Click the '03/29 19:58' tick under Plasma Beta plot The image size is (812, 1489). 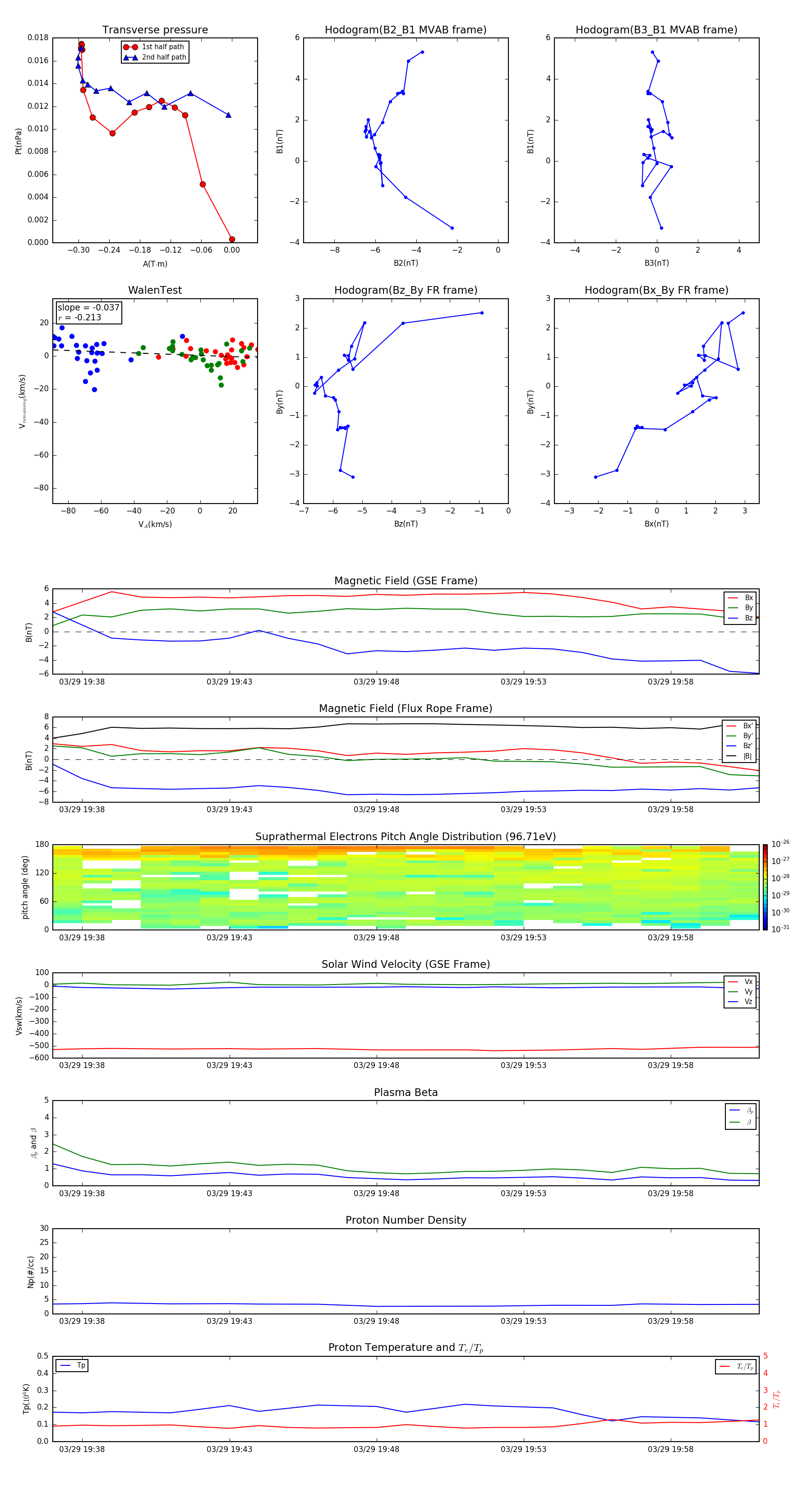click(670, 1193)
